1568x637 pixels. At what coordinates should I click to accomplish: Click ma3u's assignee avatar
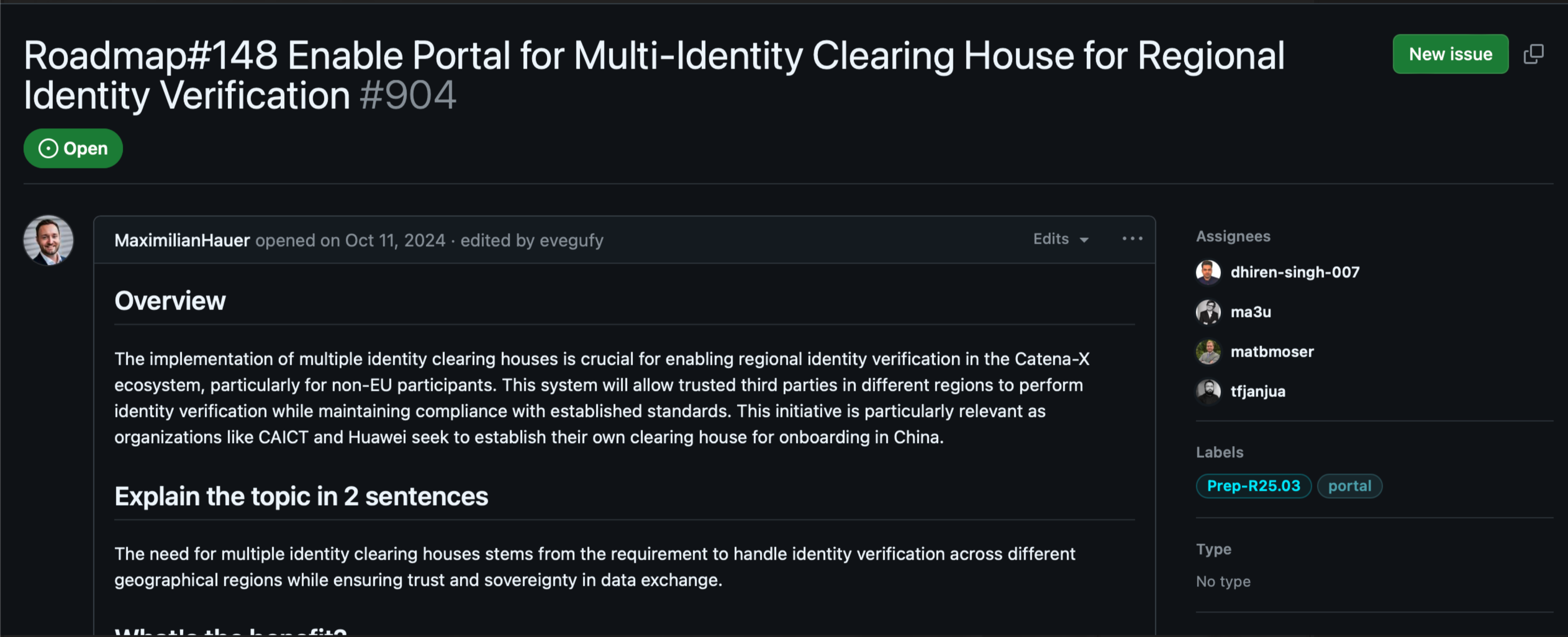click(x=1208, y=312)
